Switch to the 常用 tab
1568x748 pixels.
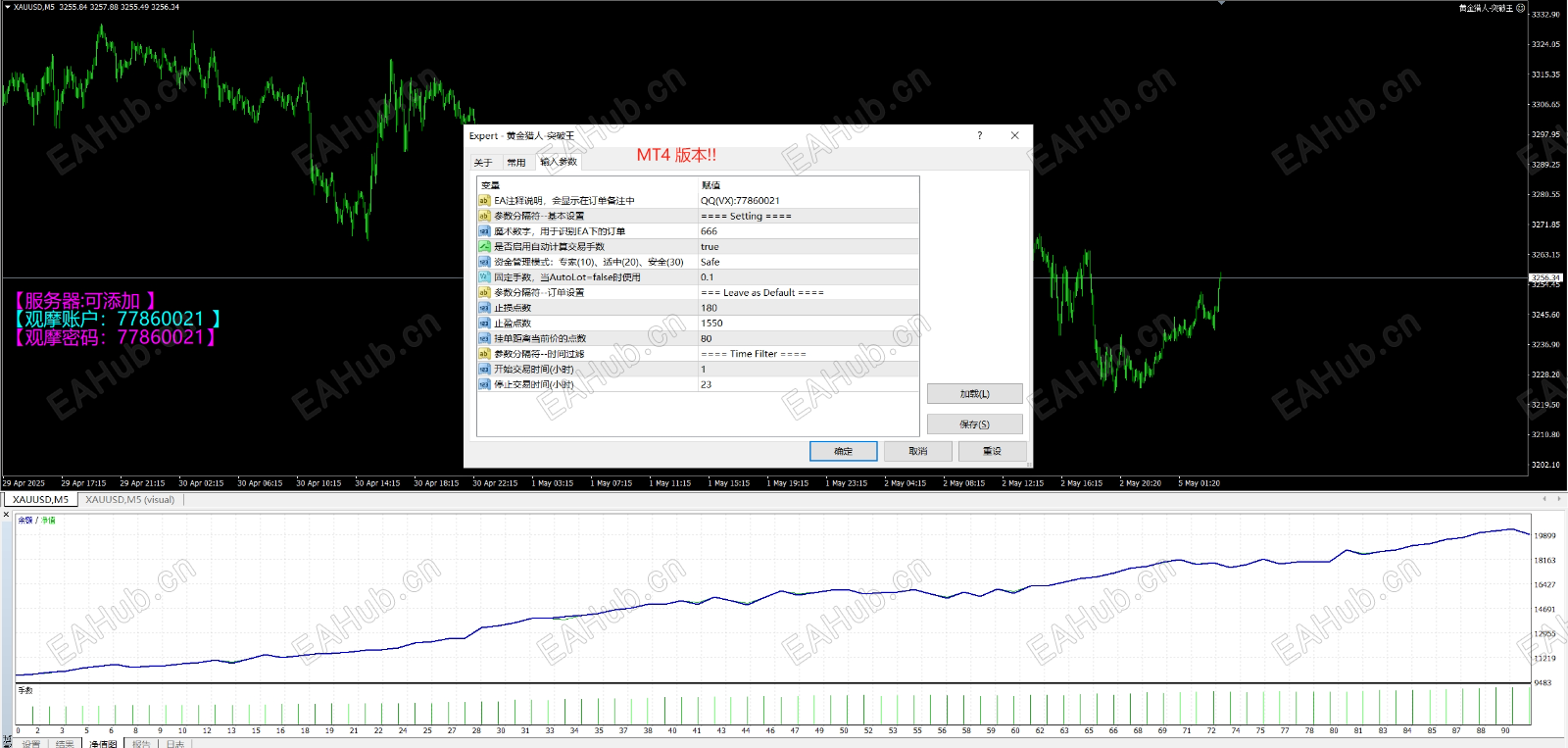tap(516, 163)
